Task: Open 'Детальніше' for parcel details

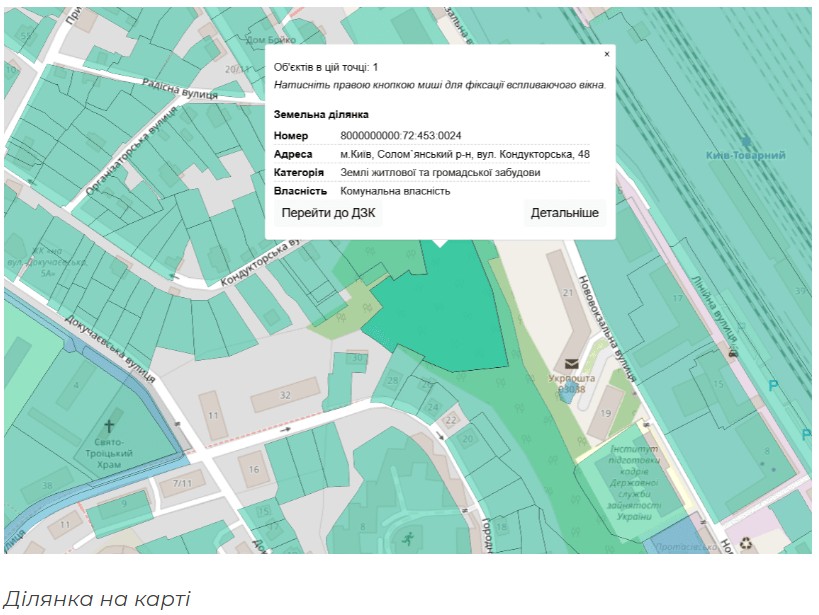Action: tap(564, 213)
